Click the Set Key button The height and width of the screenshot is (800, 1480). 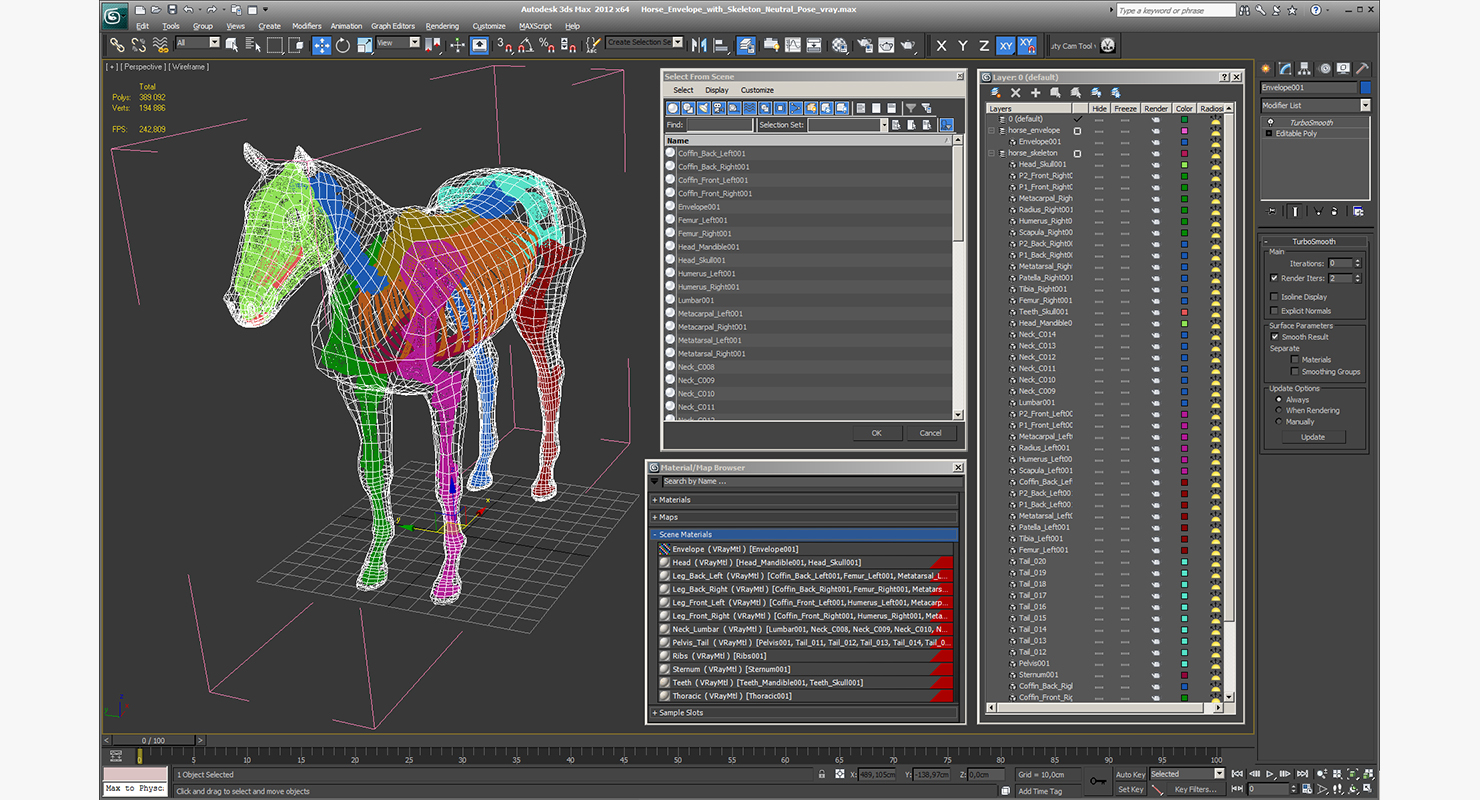click(x=1130, y=789)
